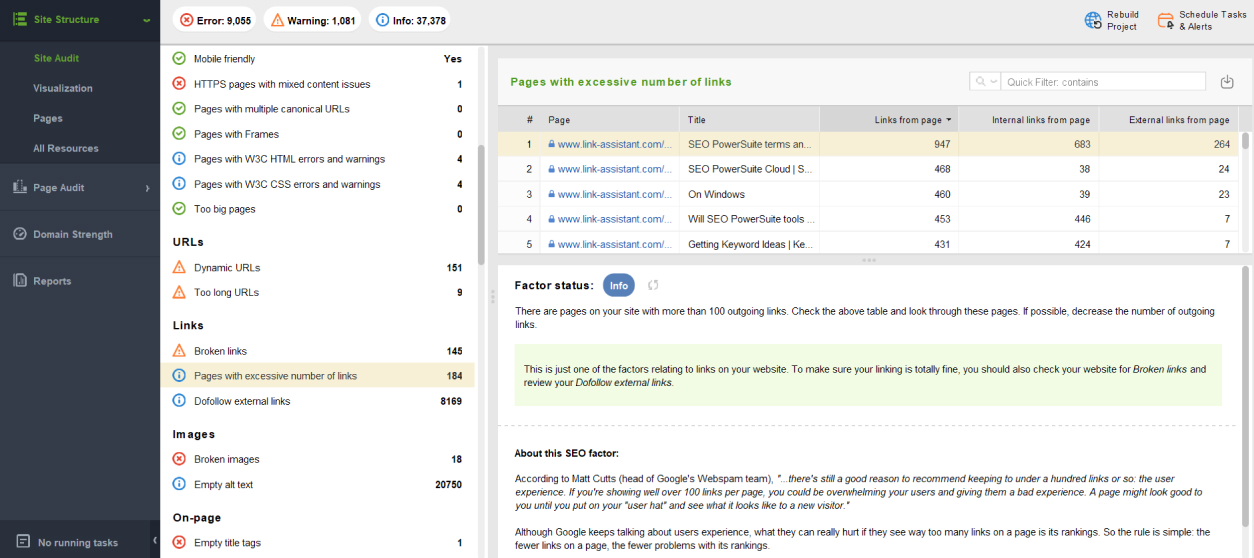The width and height of the screenshot is (1254, 558).
Task: Click the Reports sidebar icon
Action: click(x=19, y=281)
